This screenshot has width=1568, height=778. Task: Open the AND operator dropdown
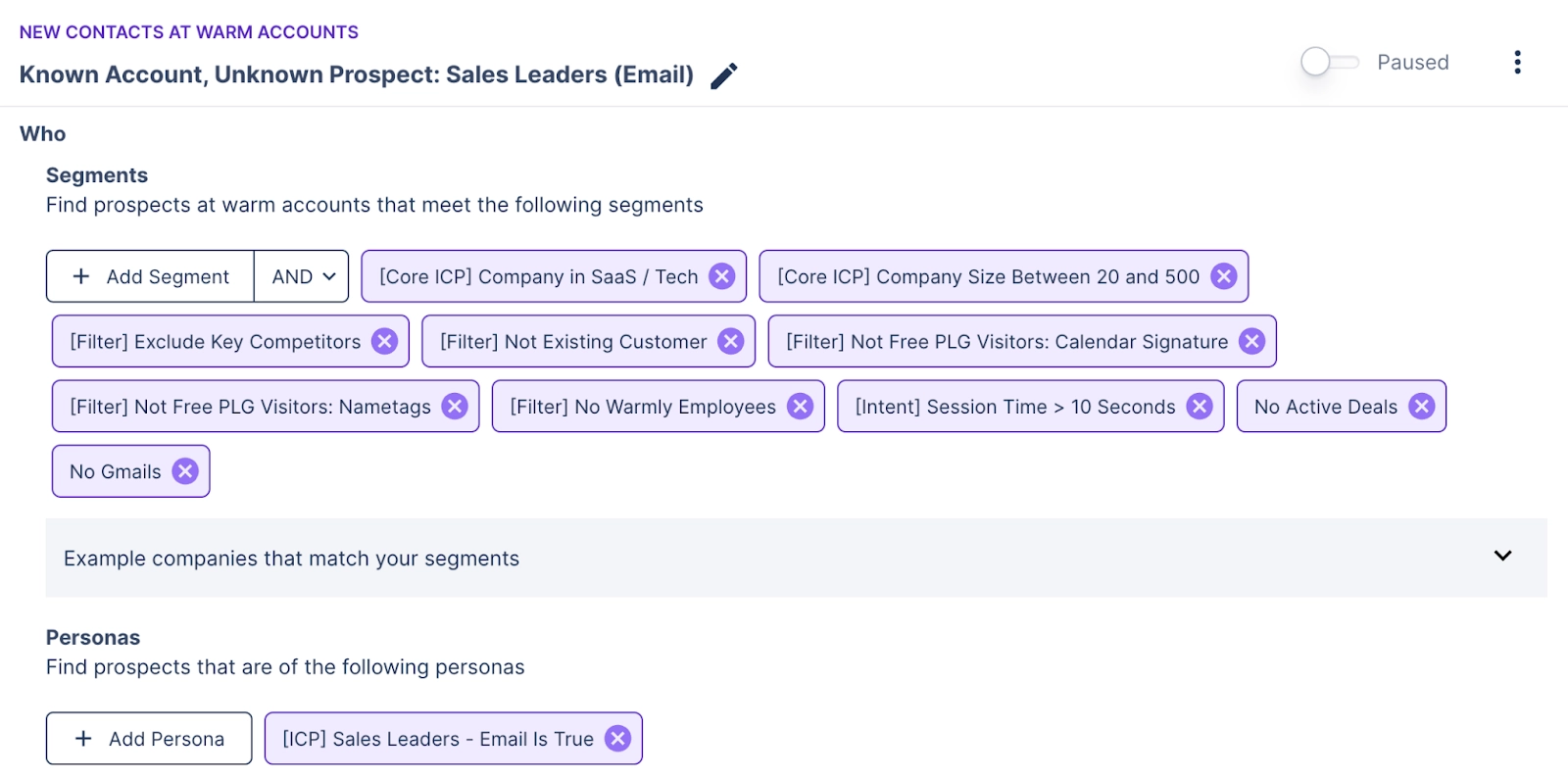pos(302,277)
